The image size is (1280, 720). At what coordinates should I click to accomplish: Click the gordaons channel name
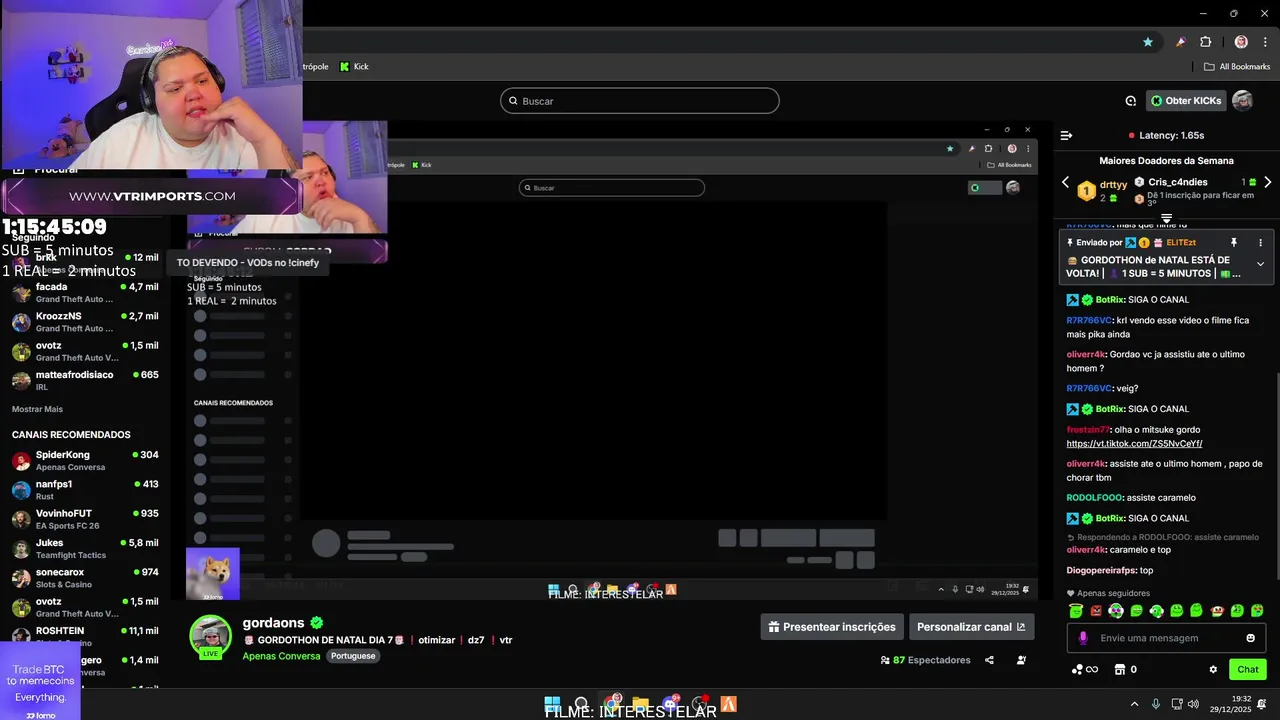[273, 623]
